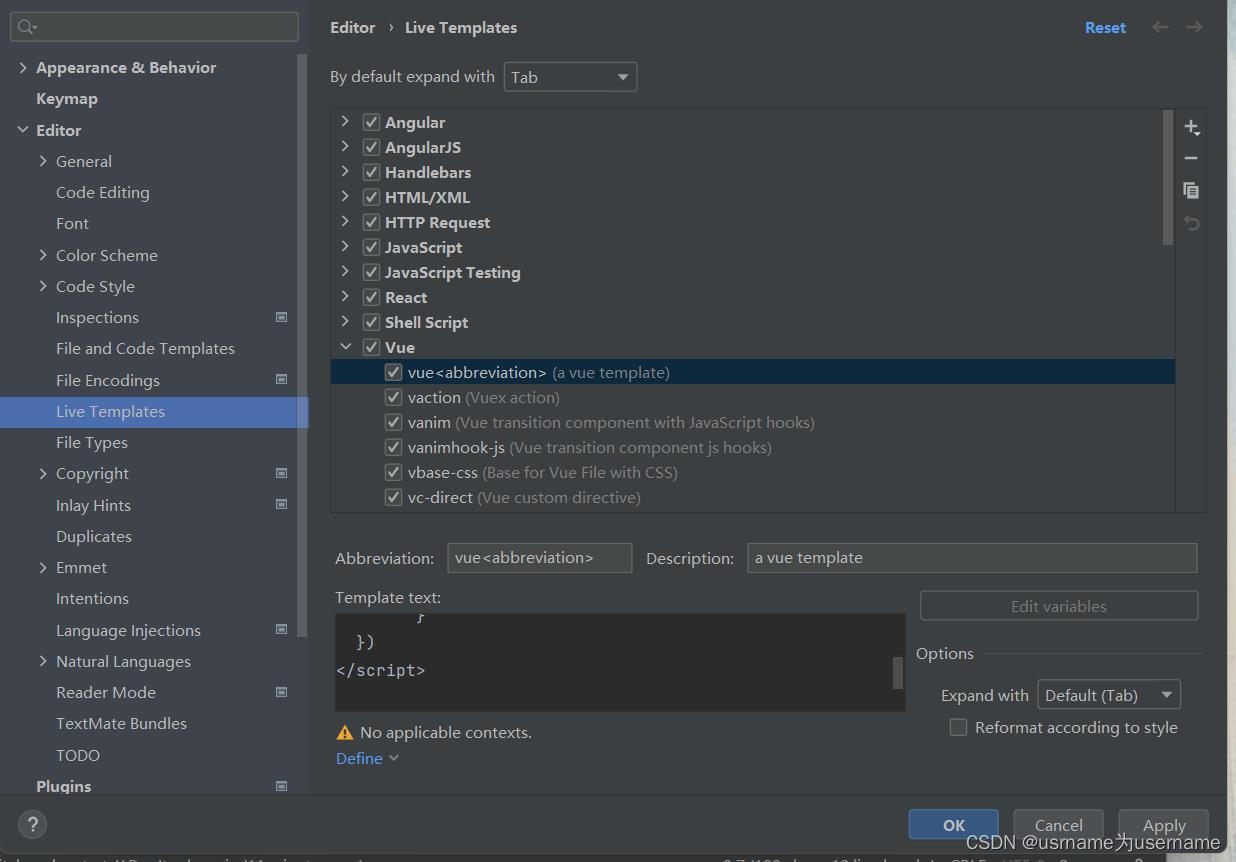The width and height of the screenshot is (1236, 862).
Task: Select File Types in the sidebar
Action: pos(92,442)
